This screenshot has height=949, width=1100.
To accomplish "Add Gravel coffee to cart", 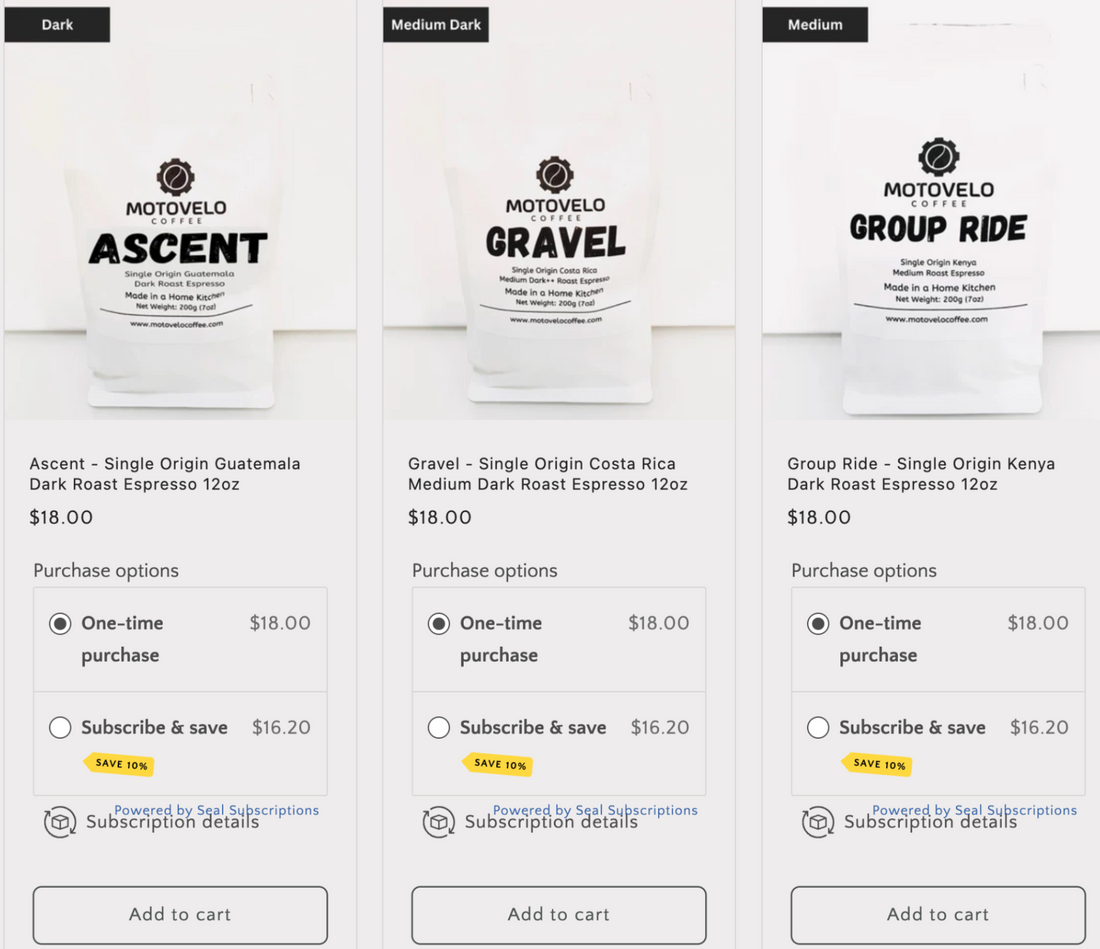I will pos(559,914).
